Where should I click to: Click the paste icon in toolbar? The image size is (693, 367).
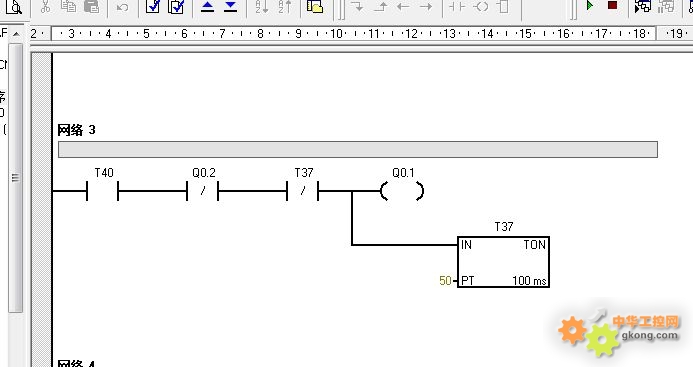tap(91, 6)
